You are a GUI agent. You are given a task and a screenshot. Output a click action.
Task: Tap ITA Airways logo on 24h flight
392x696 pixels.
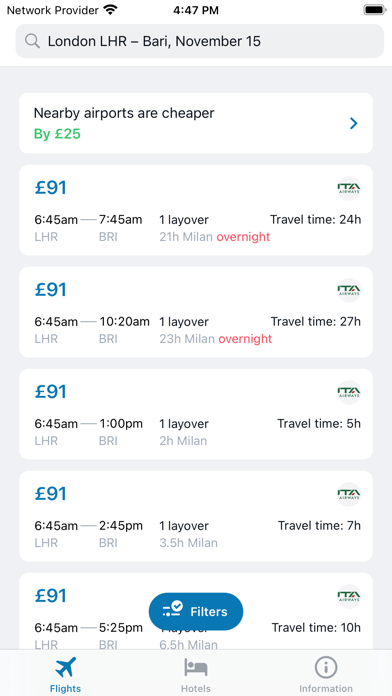[348, 188]
